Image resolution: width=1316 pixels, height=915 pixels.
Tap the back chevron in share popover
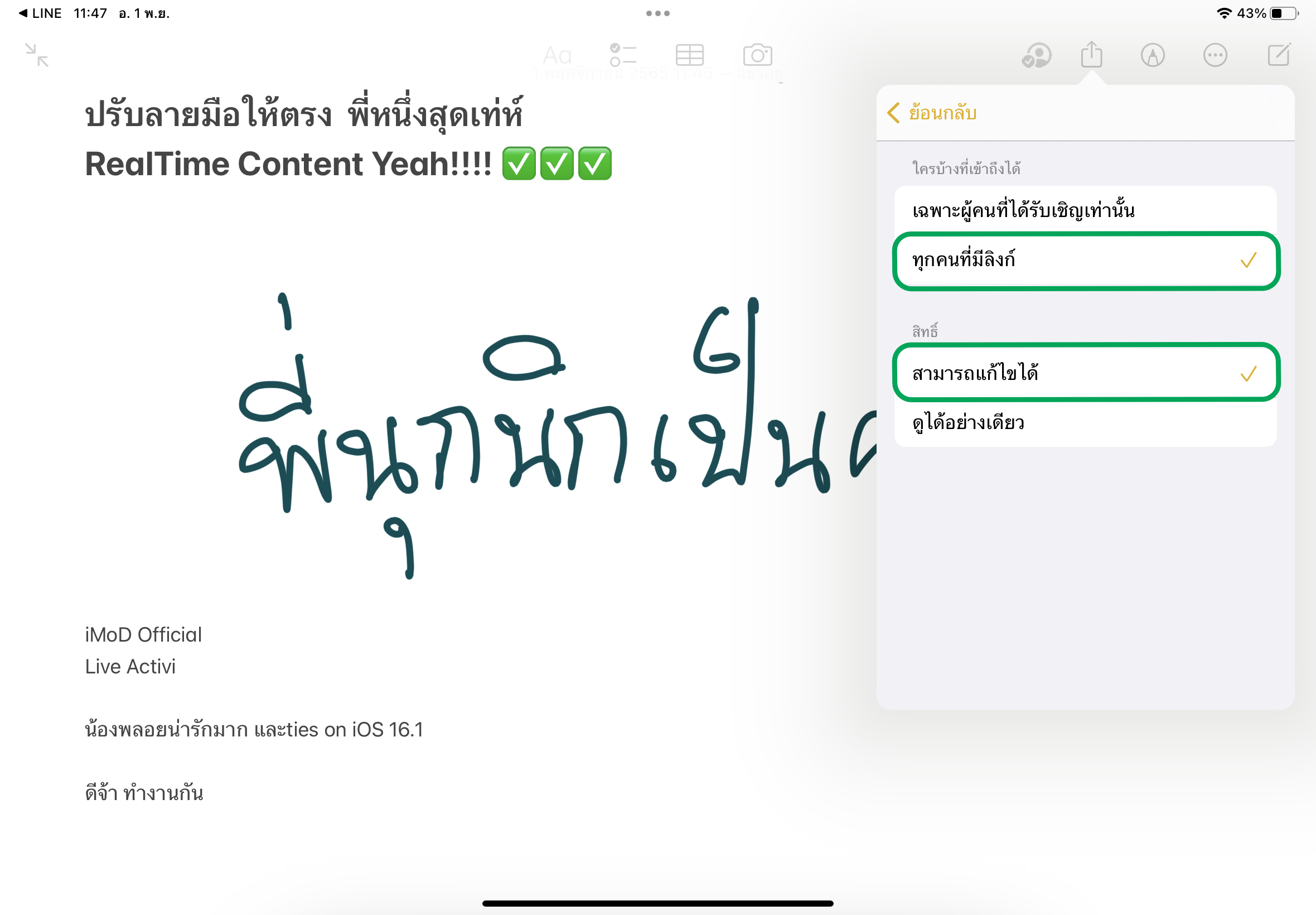(x=893, y=113)
